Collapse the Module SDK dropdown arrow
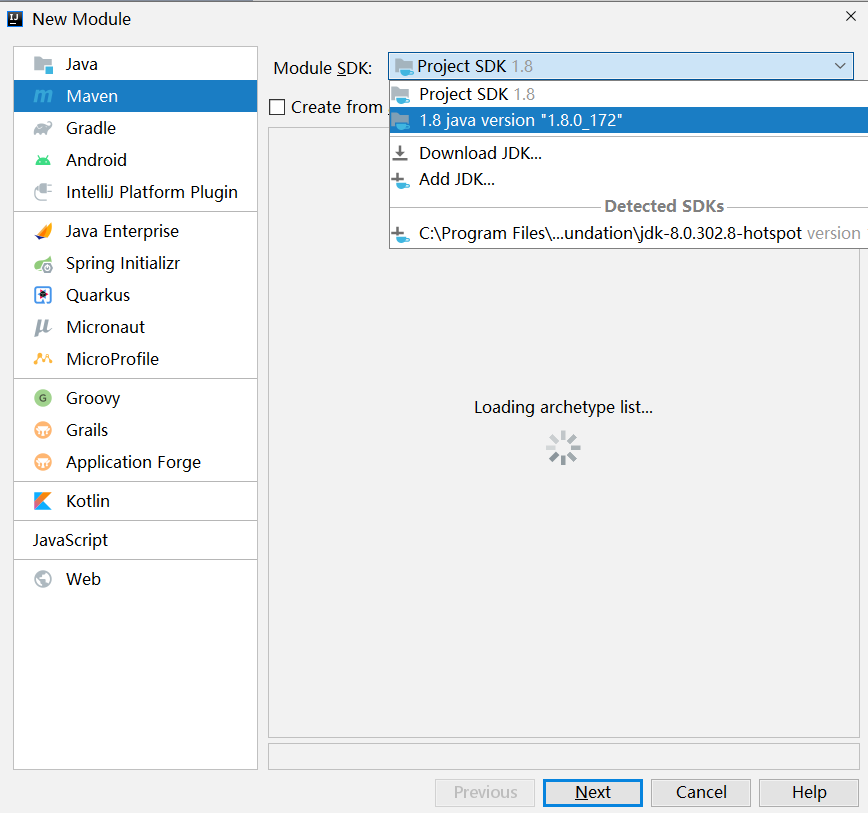 (x=840, y=66)
